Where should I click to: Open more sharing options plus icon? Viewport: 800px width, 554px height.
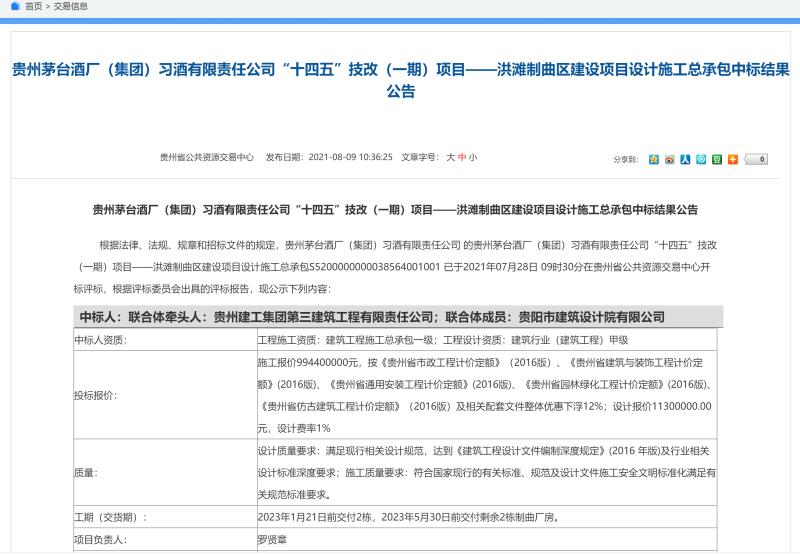click(x=733, y=159)
